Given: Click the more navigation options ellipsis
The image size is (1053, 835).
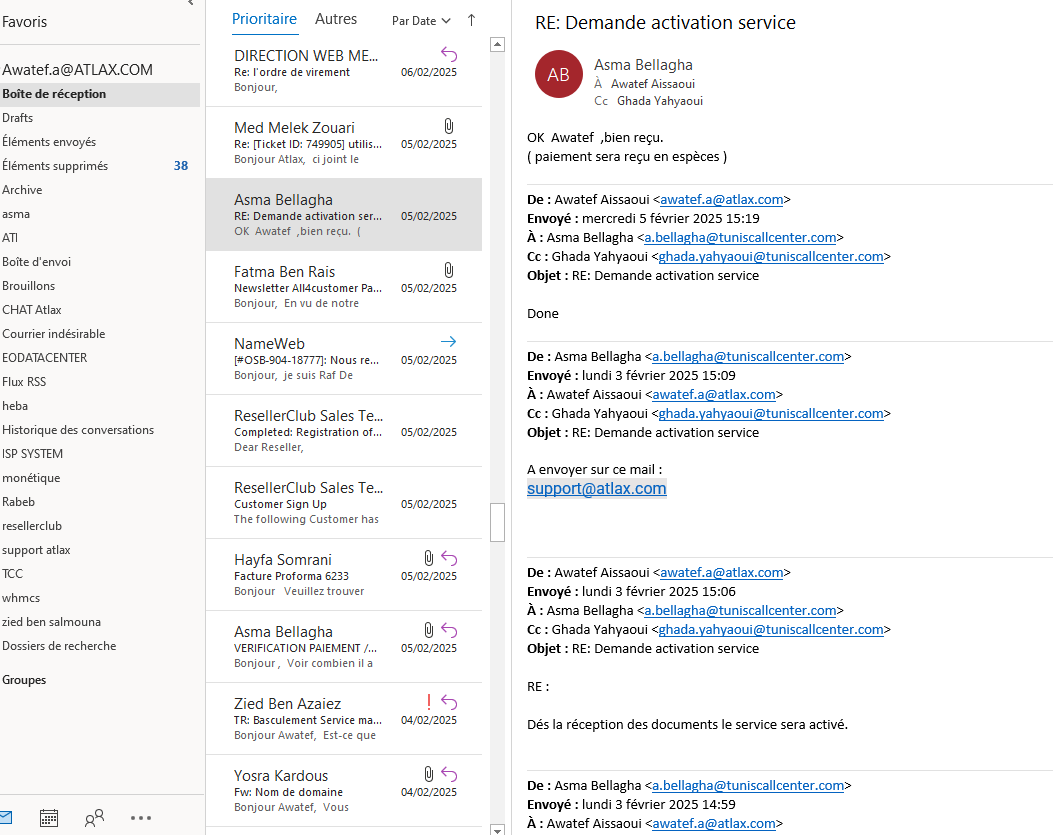Looking at the screenshot, I should point(141,818).
